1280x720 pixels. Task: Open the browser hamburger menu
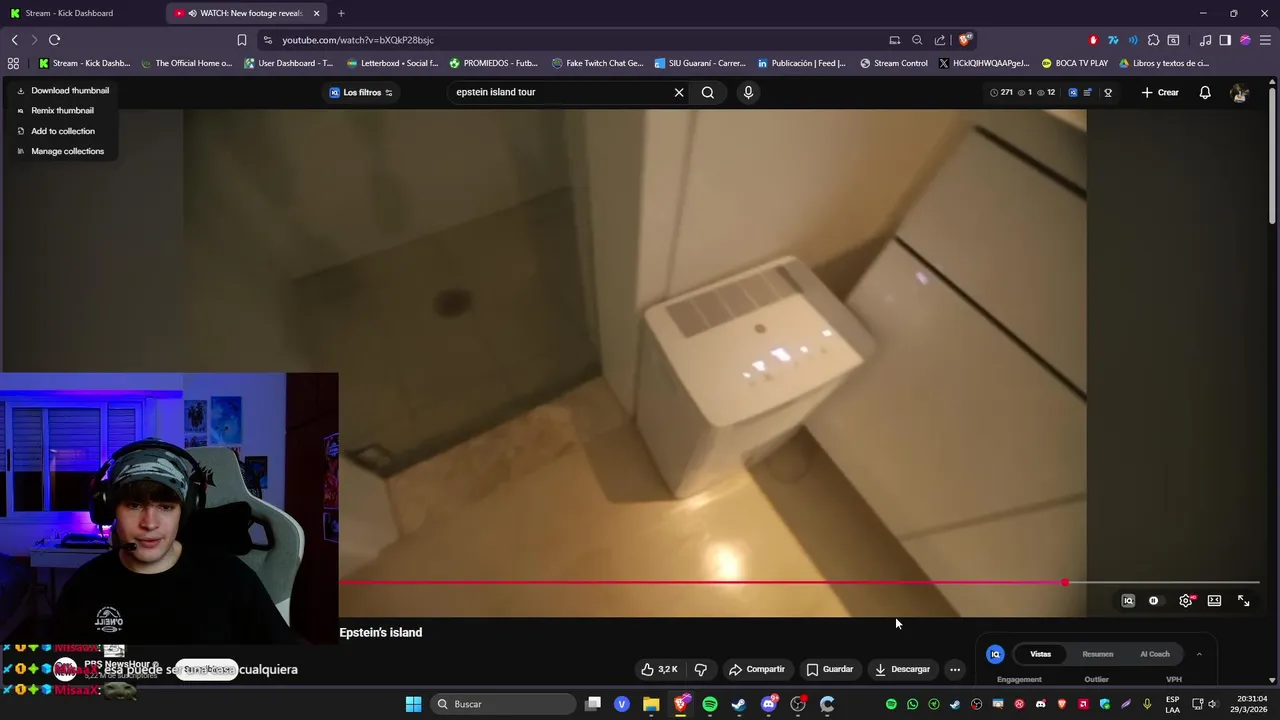pos(1265,40)
